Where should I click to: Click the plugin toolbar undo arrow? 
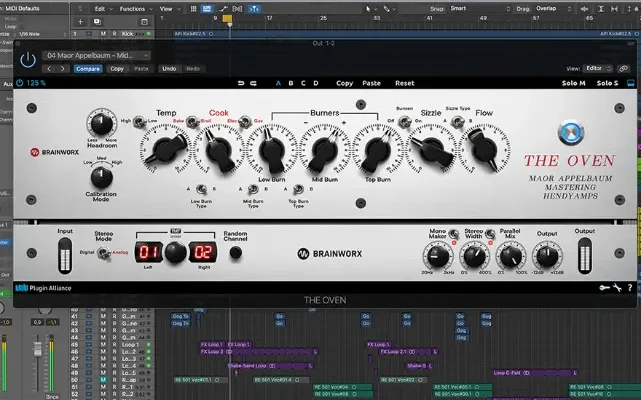[242, 83]
